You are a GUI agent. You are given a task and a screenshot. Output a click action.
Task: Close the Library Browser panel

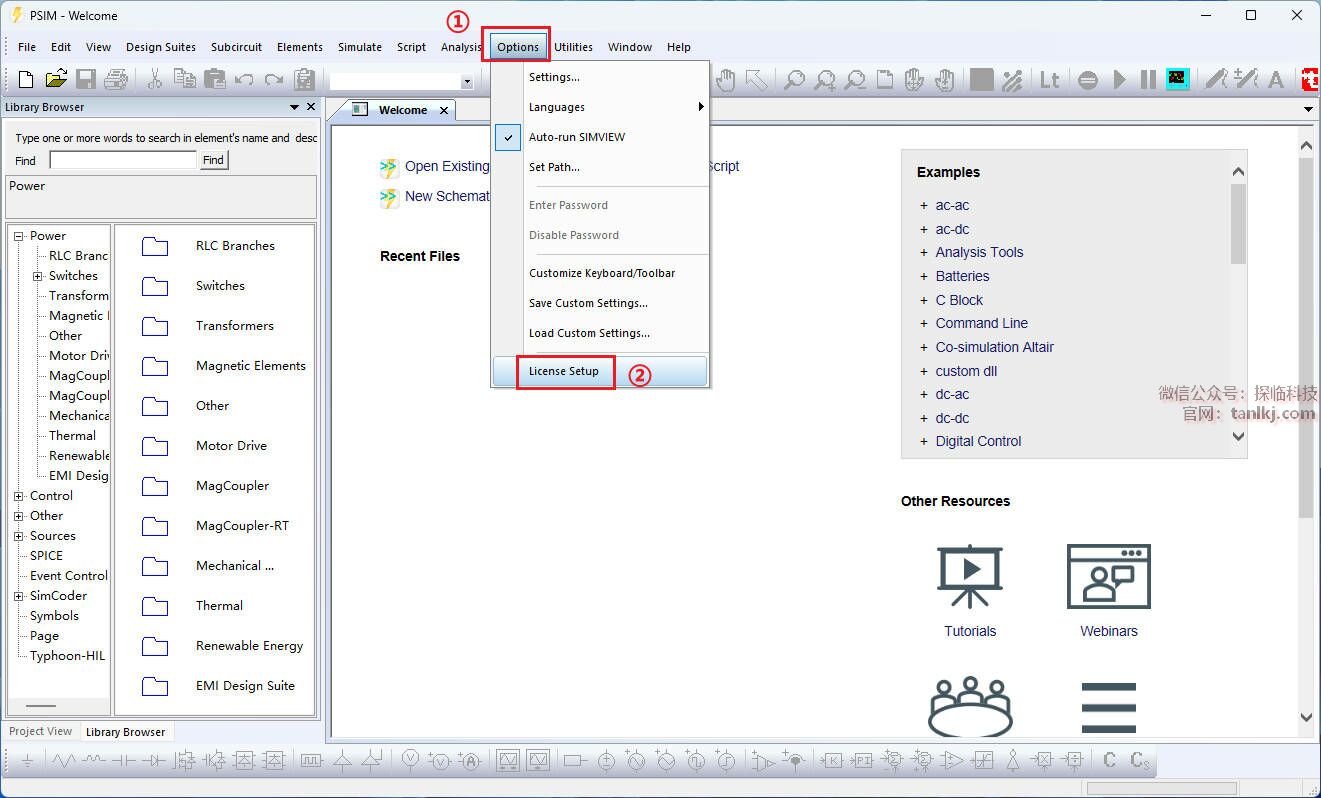click(x=311, y=107)
